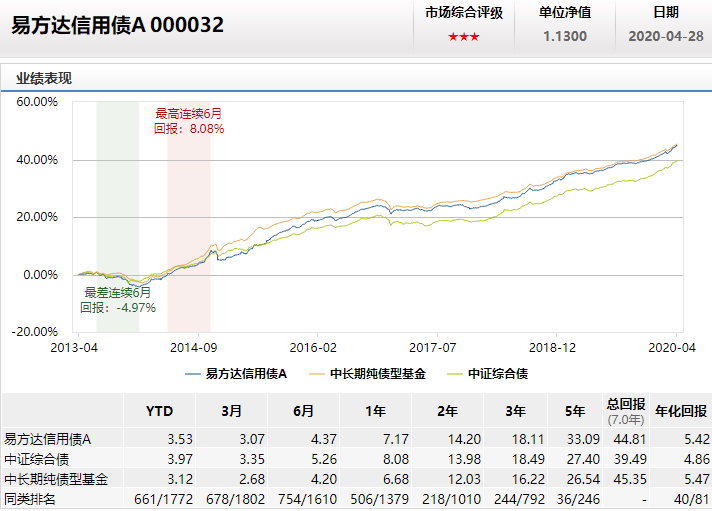Click the 中证综合债 6月 value 5.26
Screen dimensions: 712x511
pyautogui.click(x=324, y=459)
